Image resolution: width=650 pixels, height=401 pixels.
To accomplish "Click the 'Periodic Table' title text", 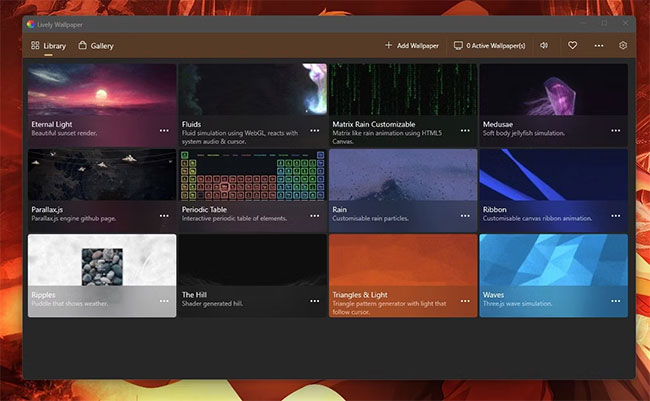I will pos(204,209).
